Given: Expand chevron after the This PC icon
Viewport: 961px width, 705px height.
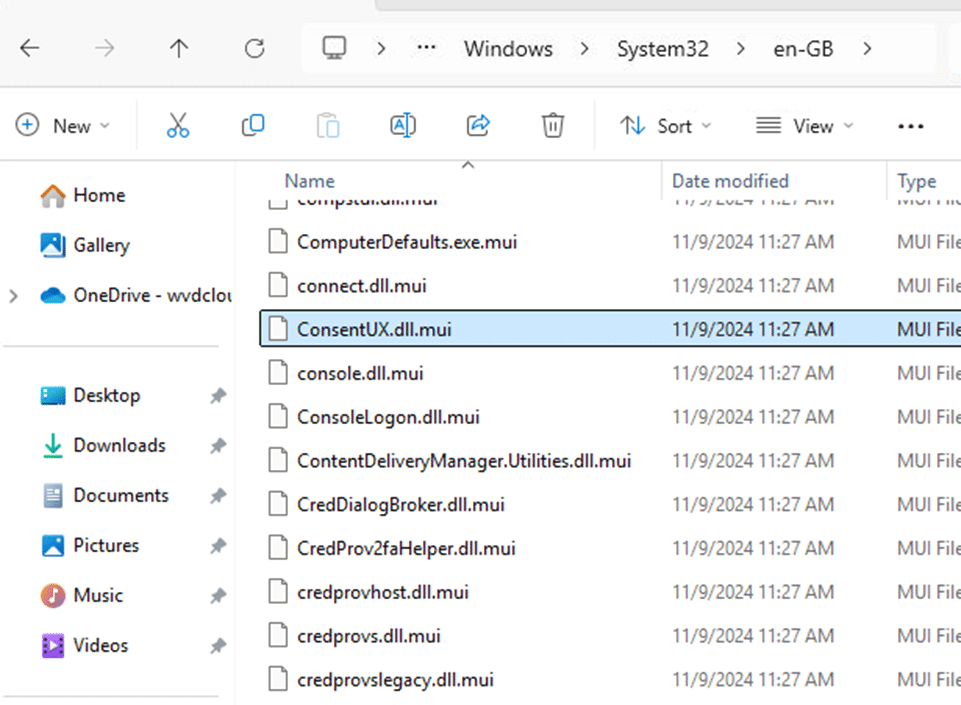Looking at the screenshot, I should pyautogui.click(x=381, y=49).
